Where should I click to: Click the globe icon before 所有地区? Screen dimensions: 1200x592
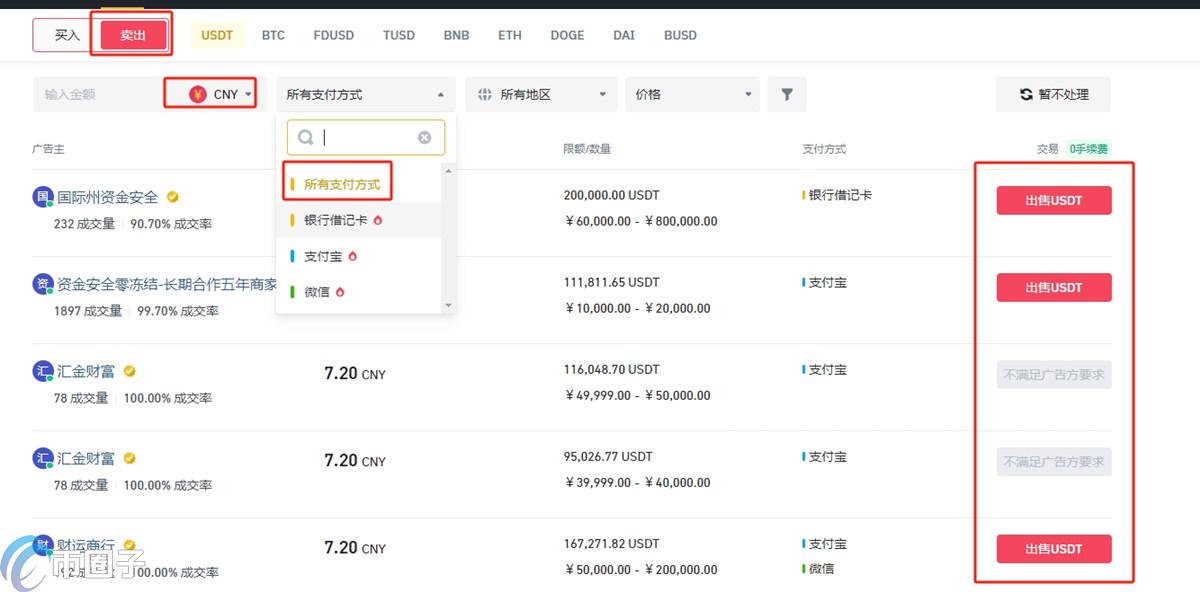pos(486,94)
